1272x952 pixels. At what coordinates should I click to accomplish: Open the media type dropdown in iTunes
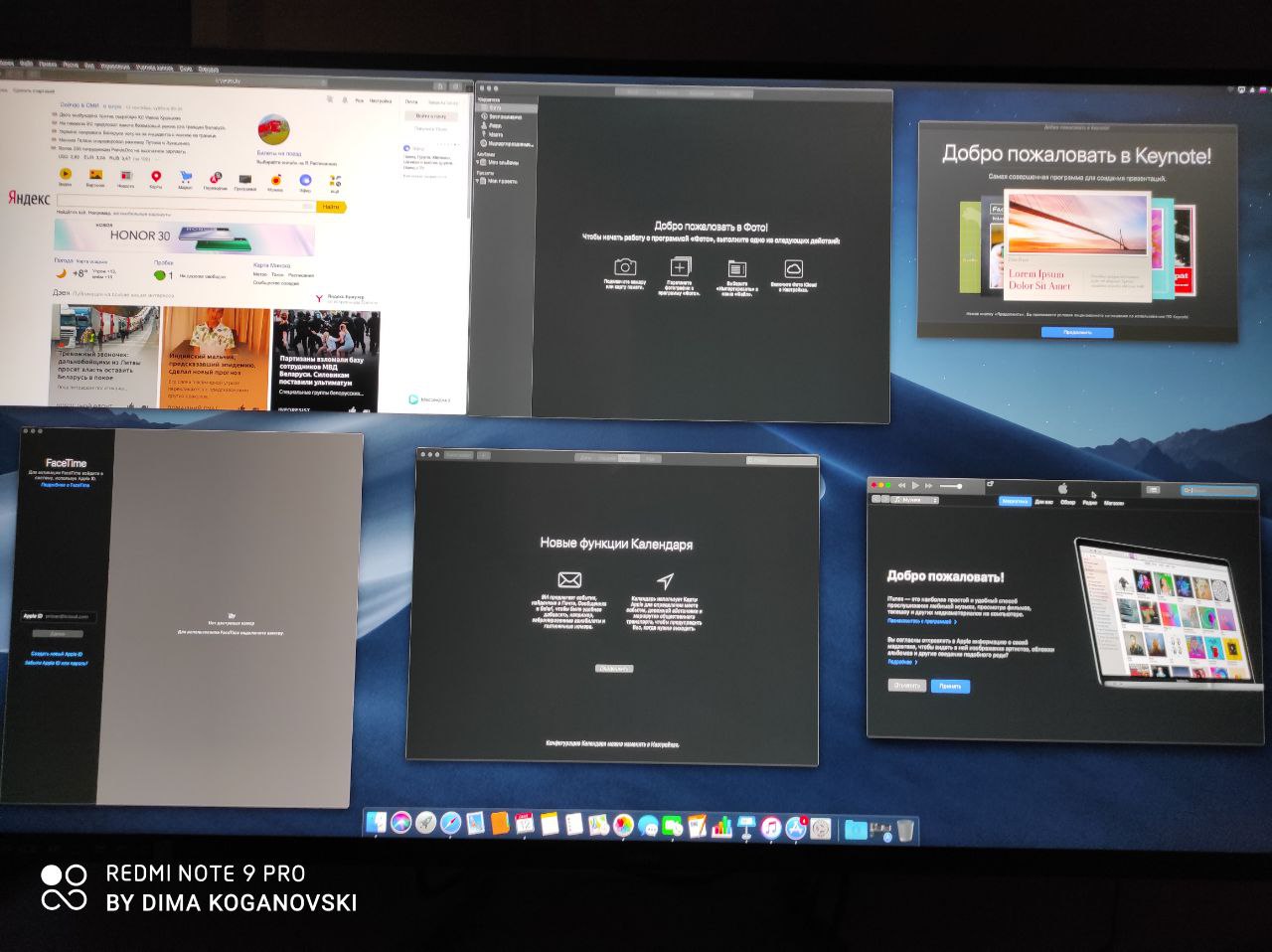(x=915, y=500)
